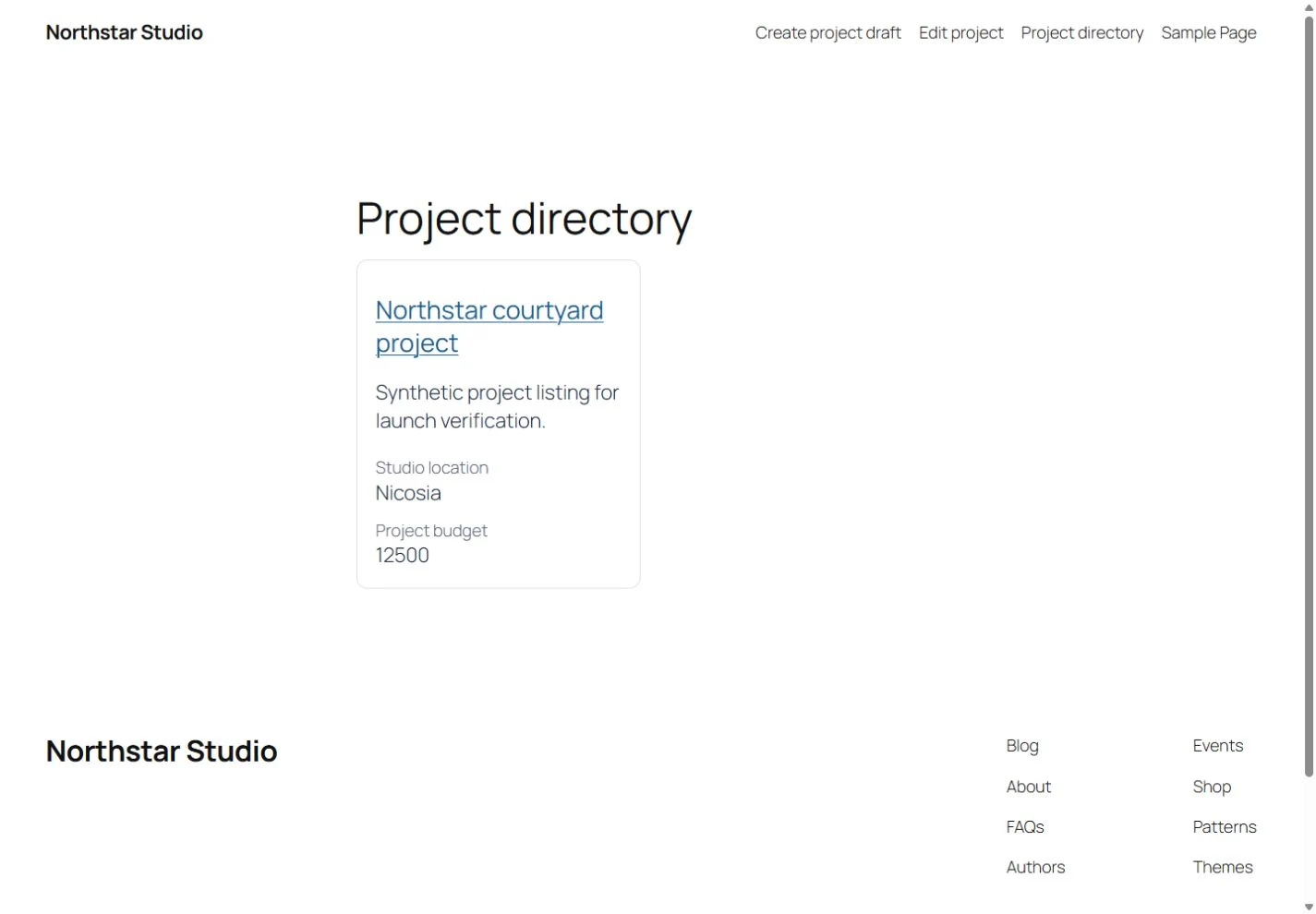Click the text 'Synthetic project listing for launch verification.'

[x=497, y=406]
